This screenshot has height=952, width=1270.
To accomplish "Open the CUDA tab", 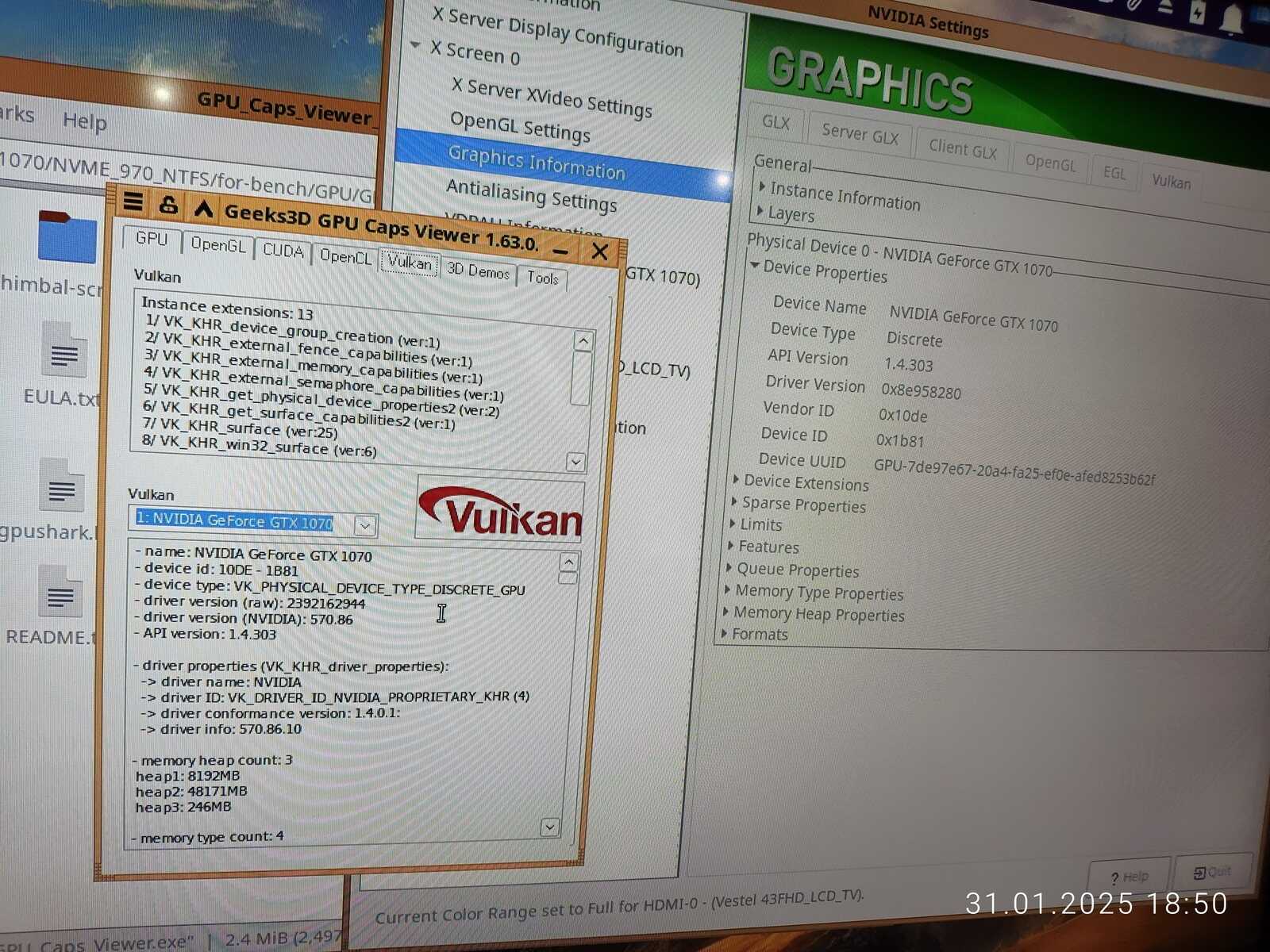I will pos(283,251).
